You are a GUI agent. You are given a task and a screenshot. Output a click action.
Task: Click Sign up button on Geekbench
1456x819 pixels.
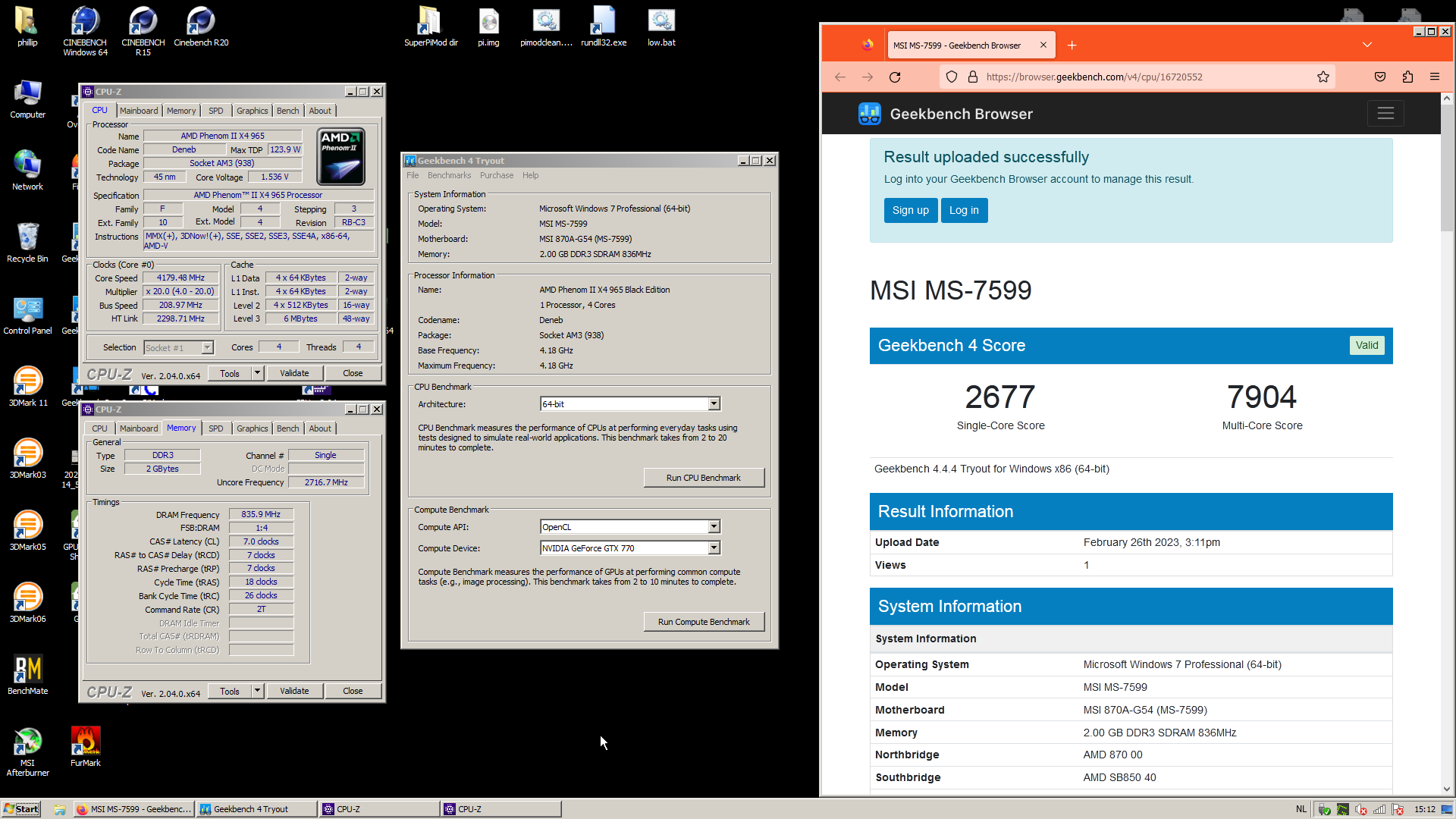pyautogui.click(x=911, y=210)
